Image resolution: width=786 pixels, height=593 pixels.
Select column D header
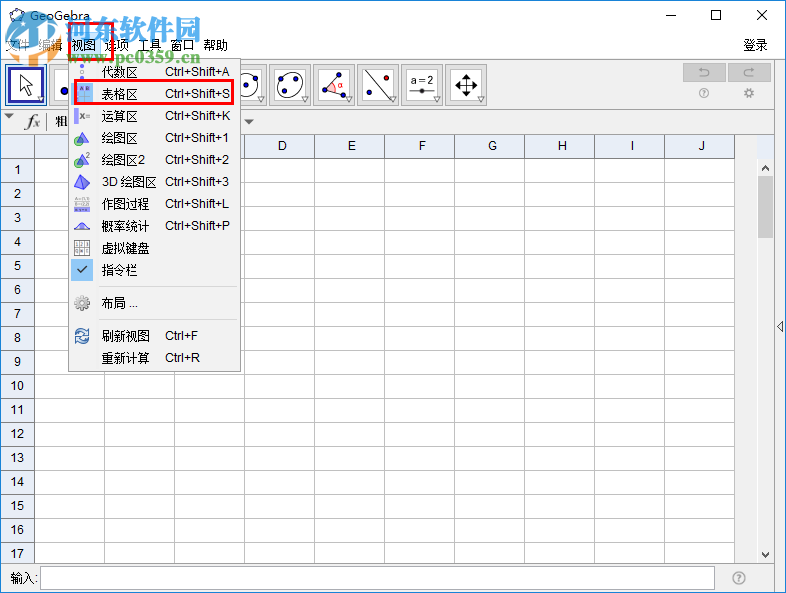click(280, 146)
